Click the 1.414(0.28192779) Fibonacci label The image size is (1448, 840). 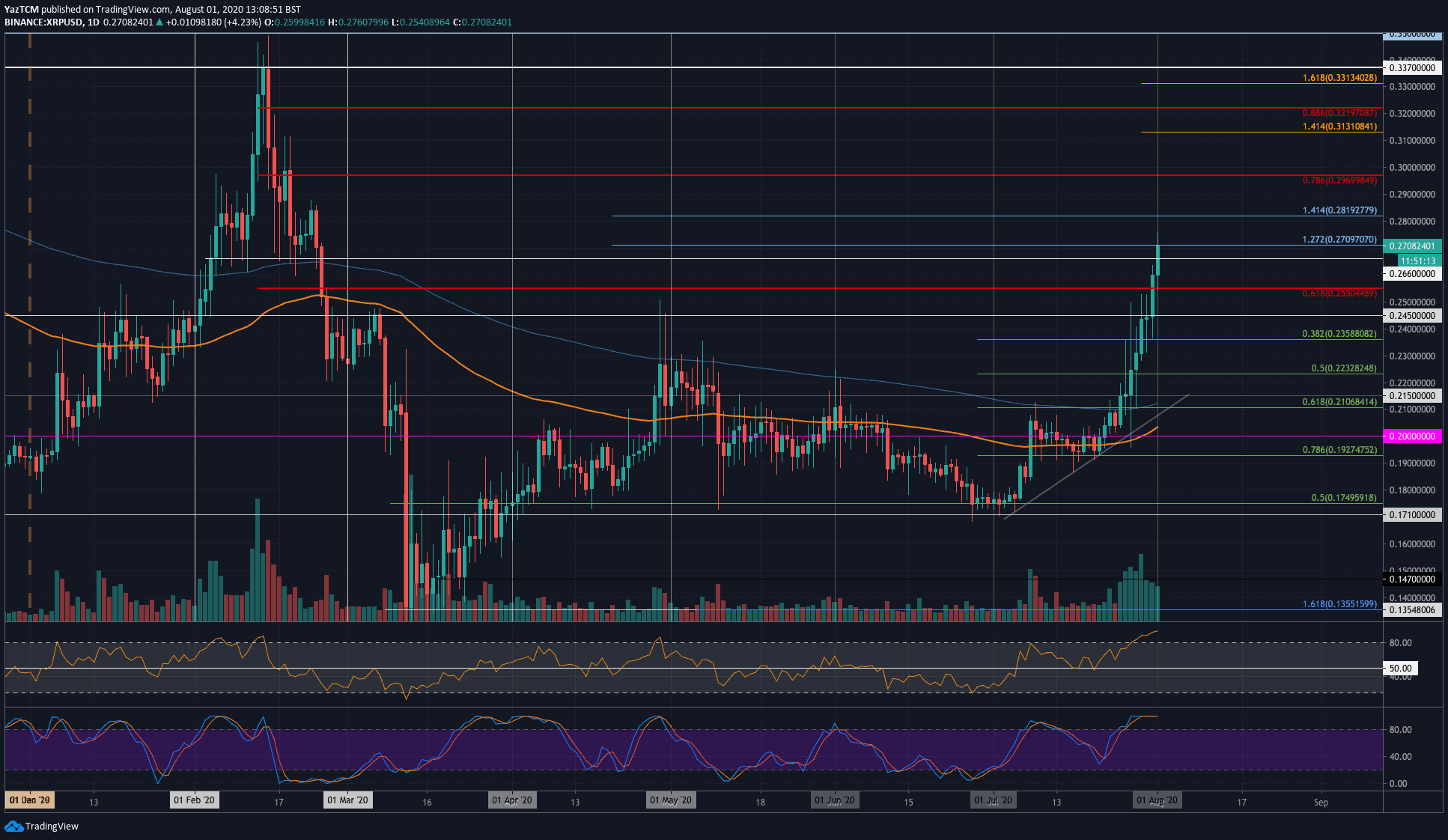coord(1339,210)
